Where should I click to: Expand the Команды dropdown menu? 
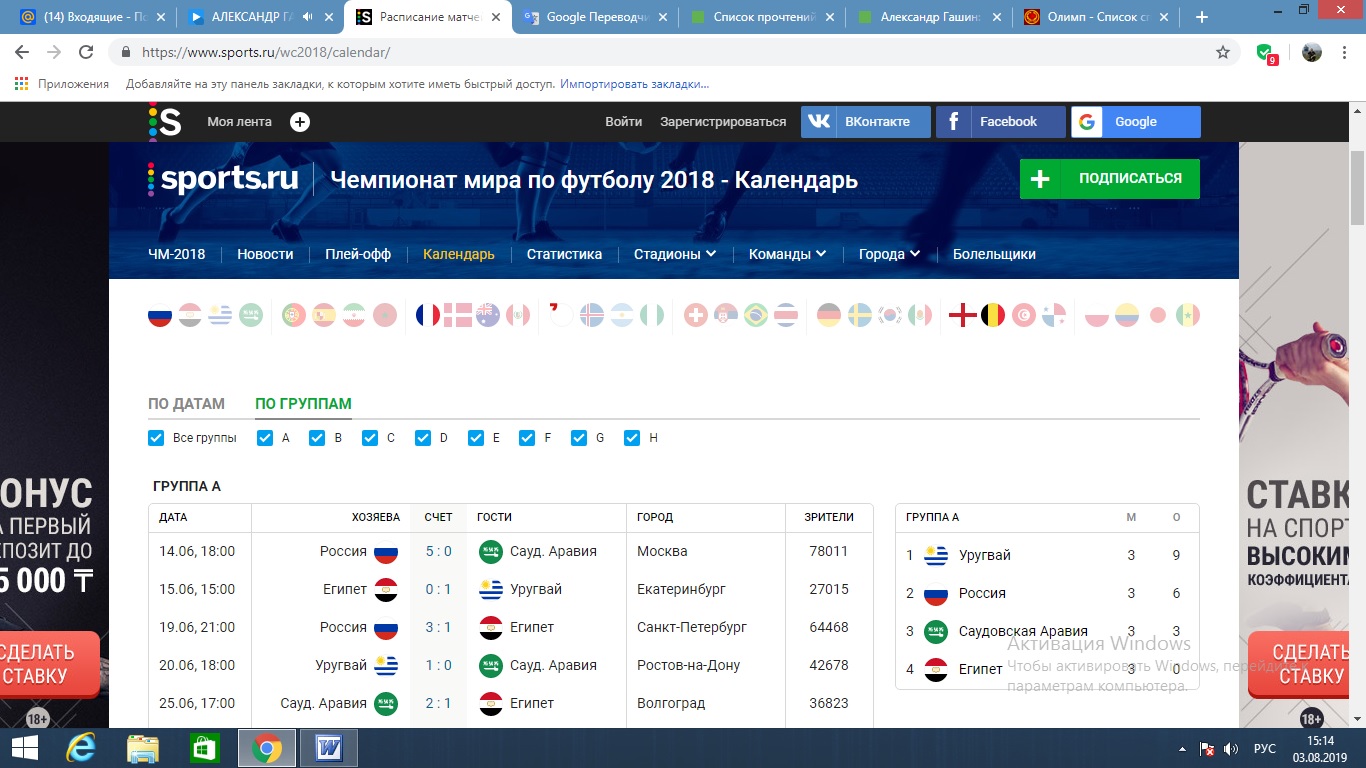click(788, 254)
